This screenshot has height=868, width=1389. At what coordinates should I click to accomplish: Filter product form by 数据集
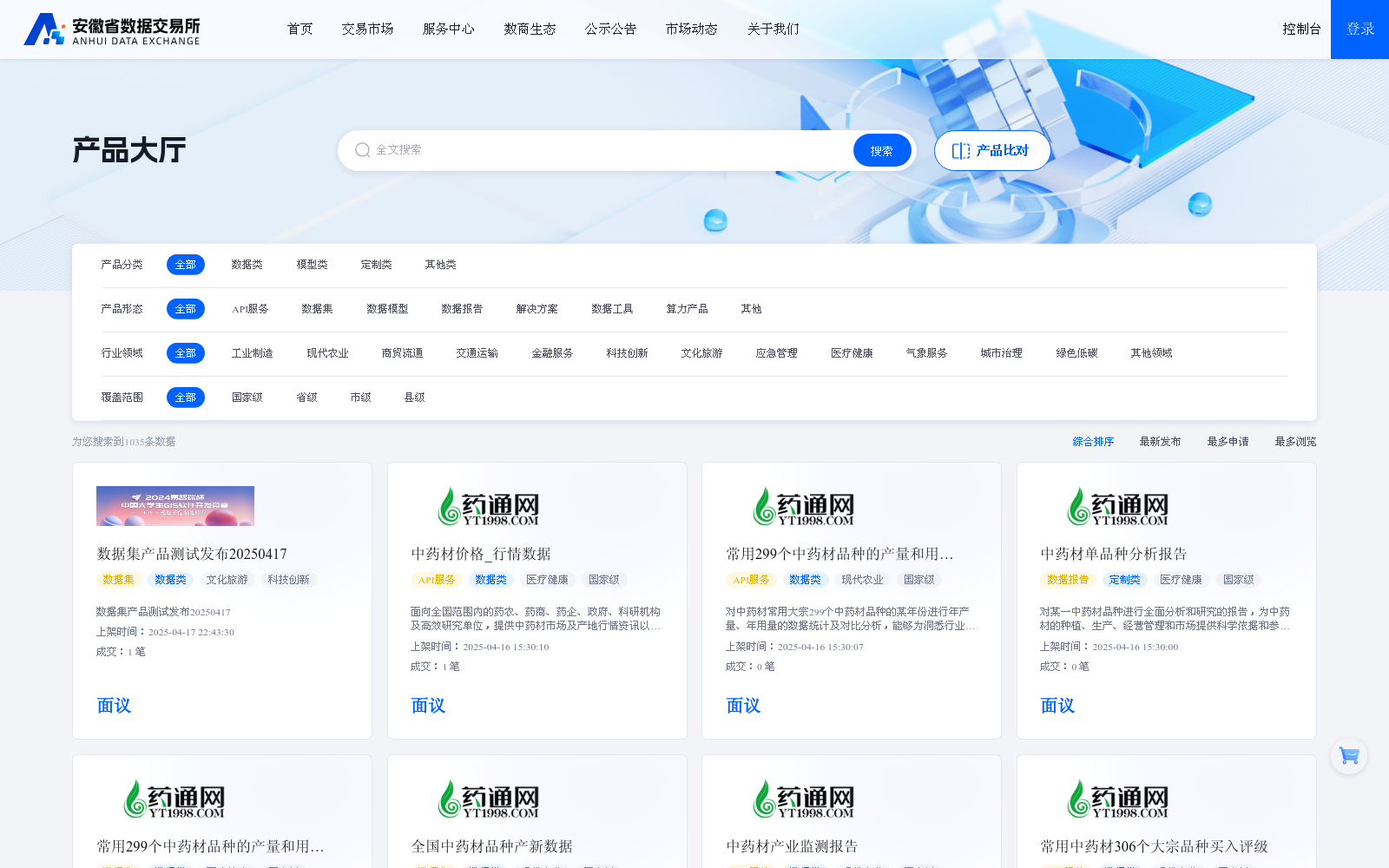pos(318,309)
